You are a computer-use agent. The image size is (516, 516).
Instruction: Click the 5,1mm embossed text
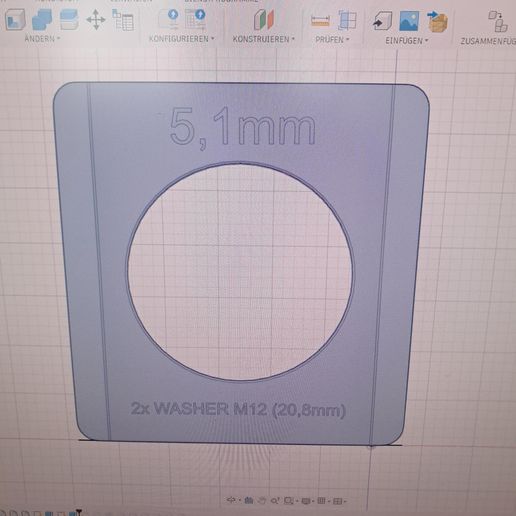(242, 127)
